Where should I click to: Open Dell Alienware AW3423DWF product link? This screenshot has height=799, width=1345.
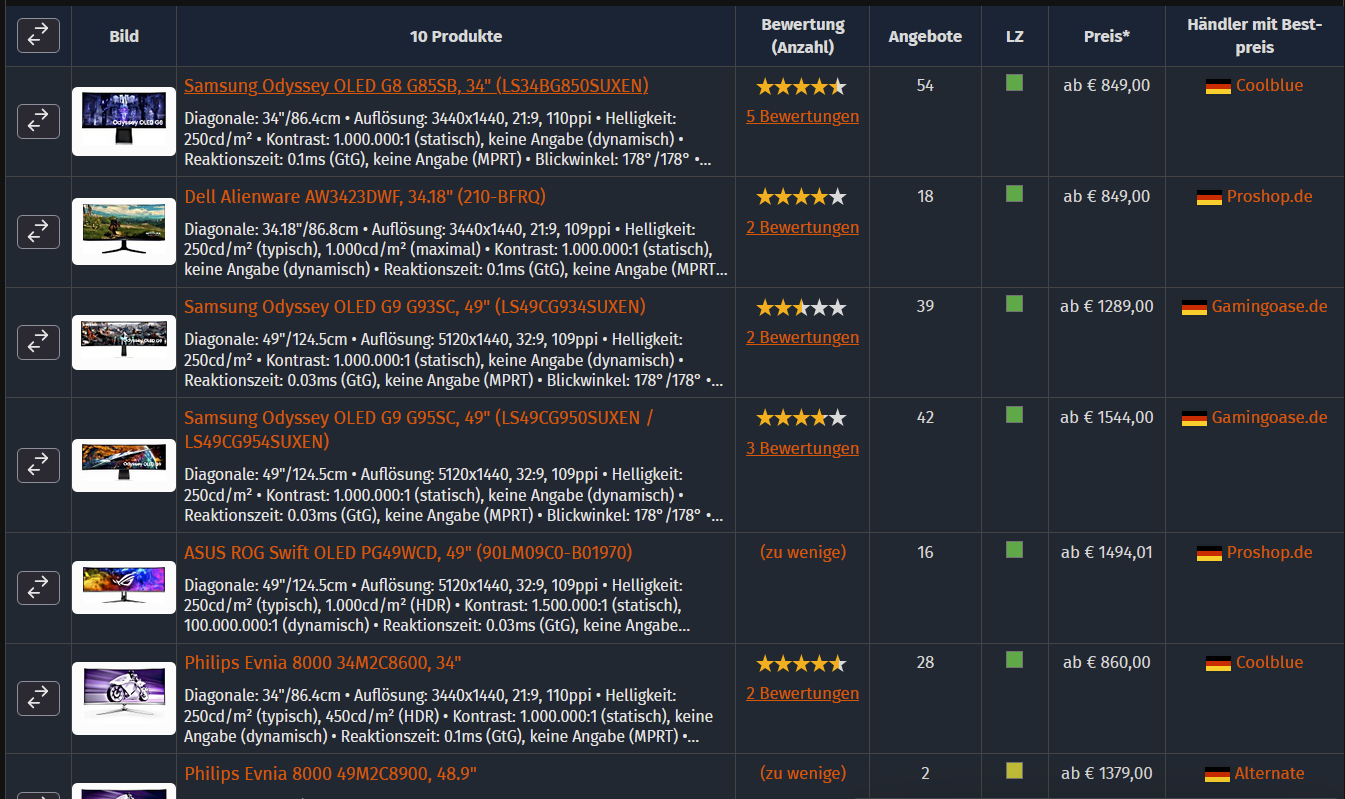pyautogui.click(x=365, y=196)
